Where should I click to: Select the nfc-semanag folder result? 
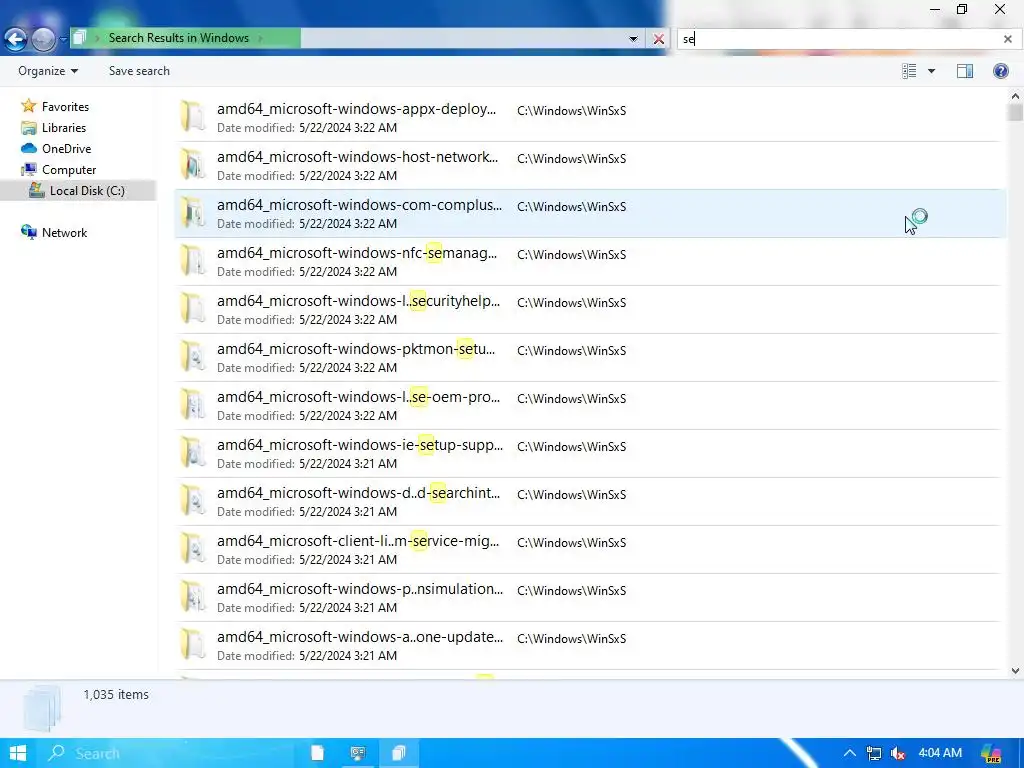(x=588, y=261)
